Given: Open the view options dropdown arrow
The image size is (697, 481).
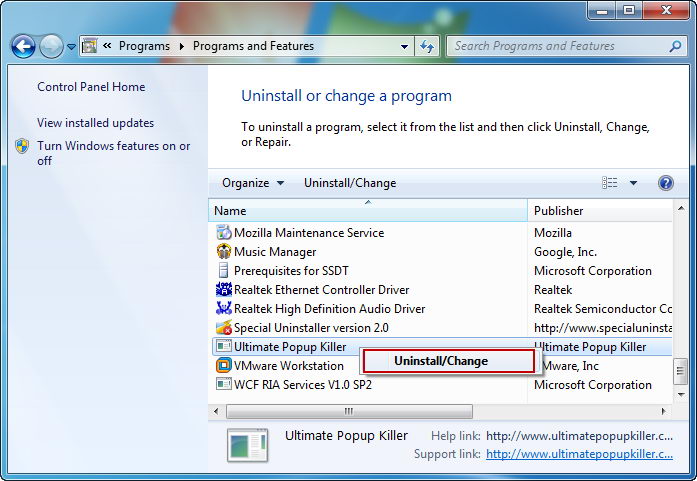Looking at the screenshot, I should point(633,183).
